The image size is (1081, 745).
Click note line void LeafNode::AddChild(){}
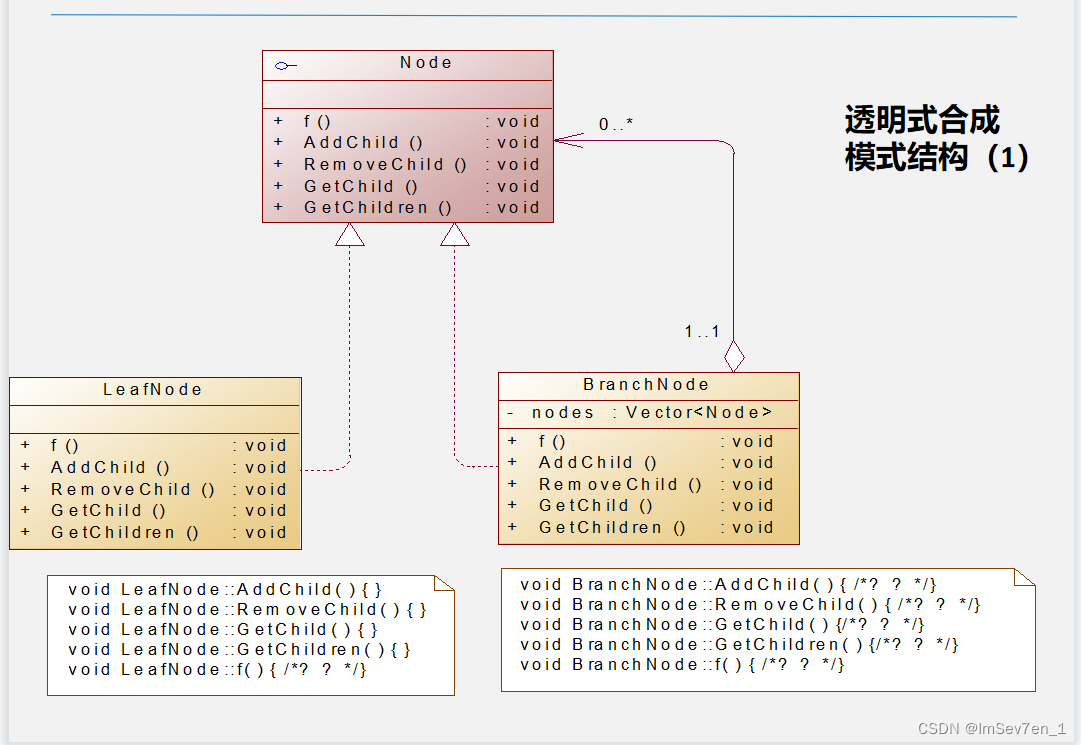click(x=225, y=590)
